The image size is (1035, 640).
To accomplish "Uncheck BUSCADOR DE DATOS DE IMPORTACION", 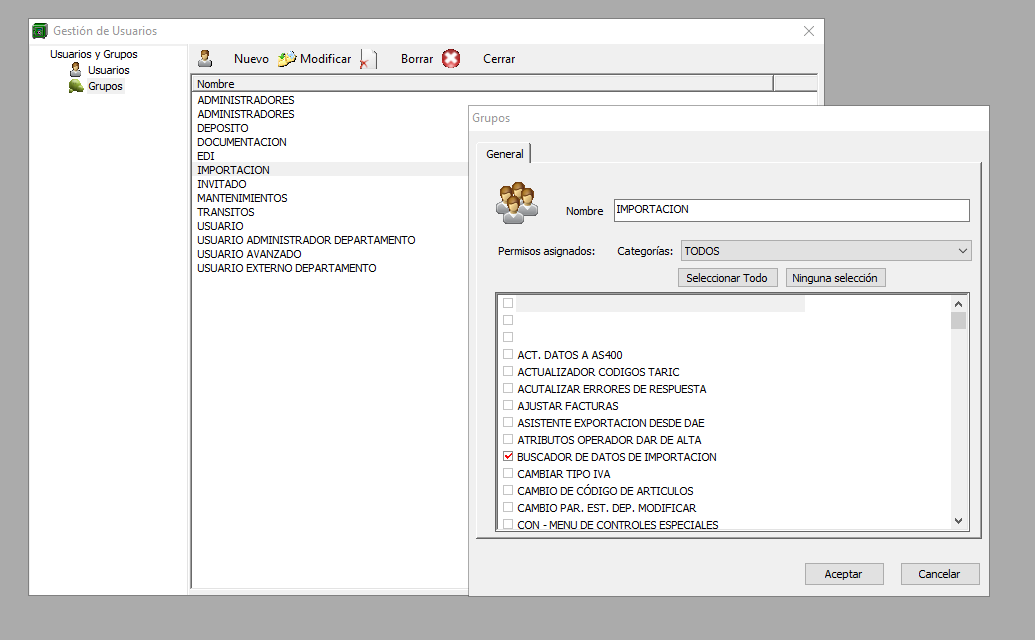I will click(x=508, y=457).
